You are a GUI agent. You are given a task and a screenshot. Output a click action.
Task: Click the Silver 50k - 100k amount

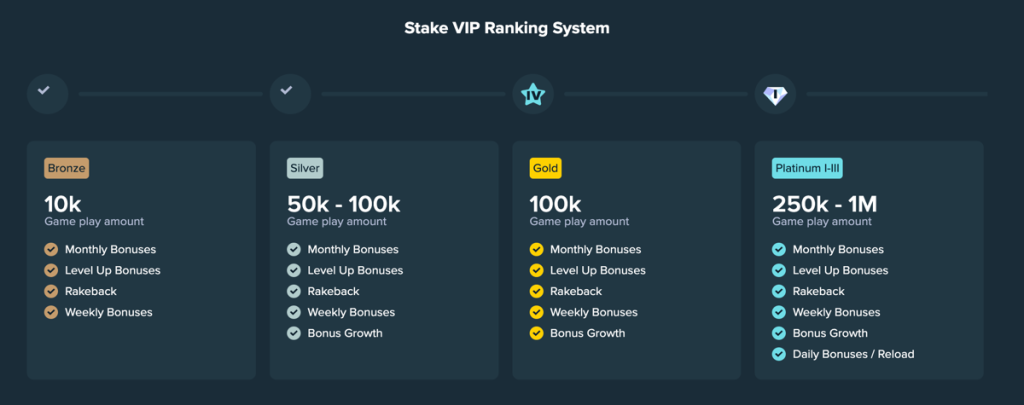point(344,204)
